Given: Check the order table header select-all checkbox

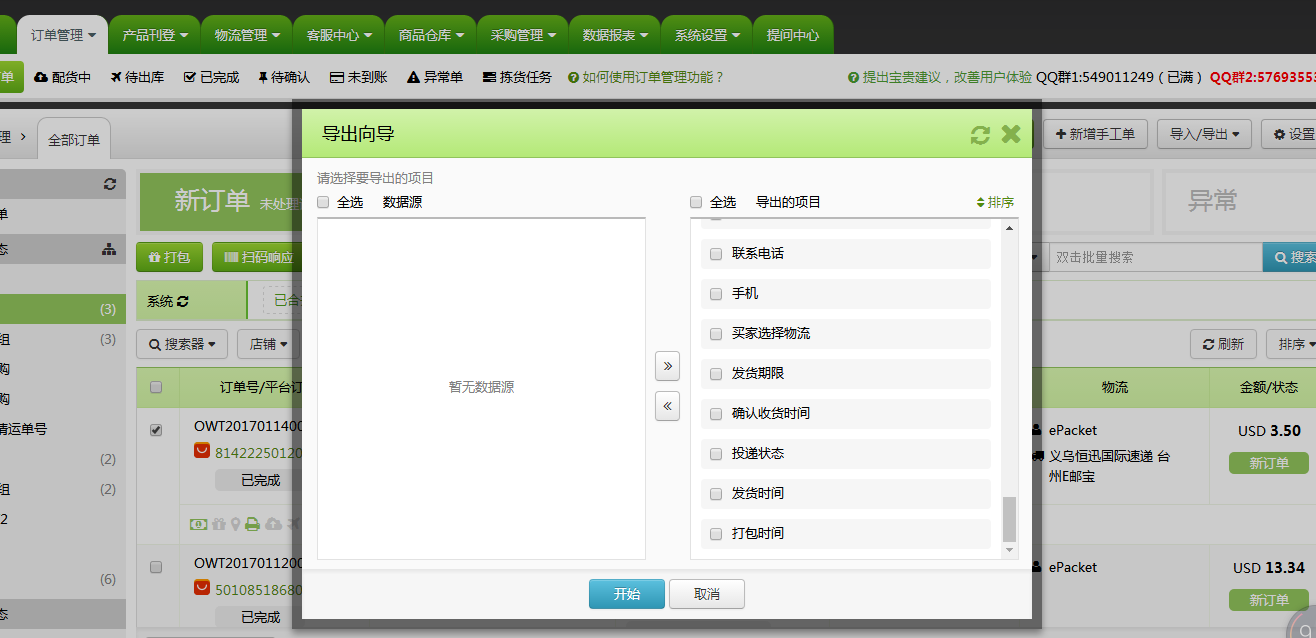Looking at the screenshot, I should [156, 387].
